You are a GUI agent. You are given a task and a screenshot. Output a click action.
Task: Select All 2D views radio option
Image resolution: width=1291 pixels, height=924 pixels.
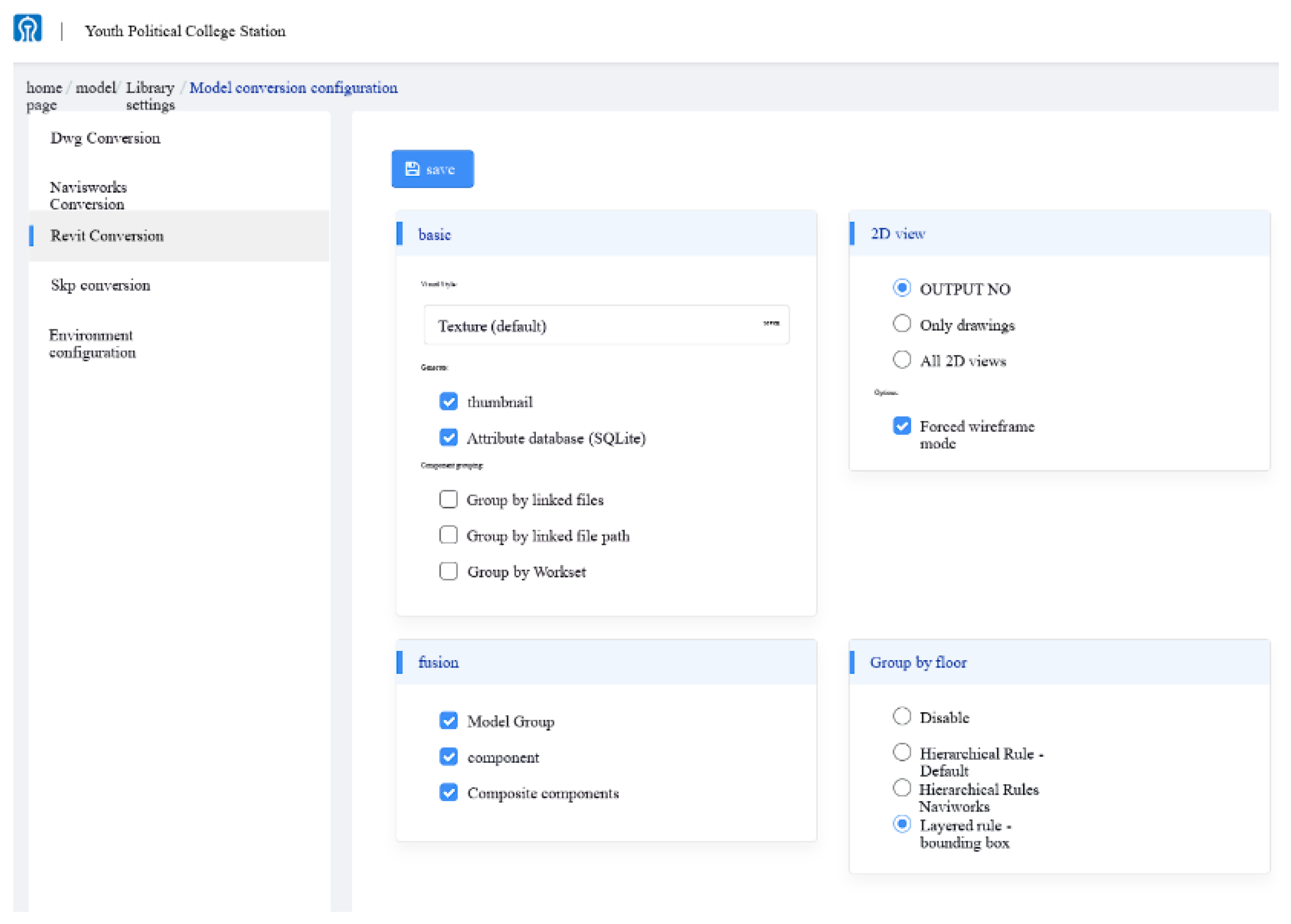pos(901,360)
